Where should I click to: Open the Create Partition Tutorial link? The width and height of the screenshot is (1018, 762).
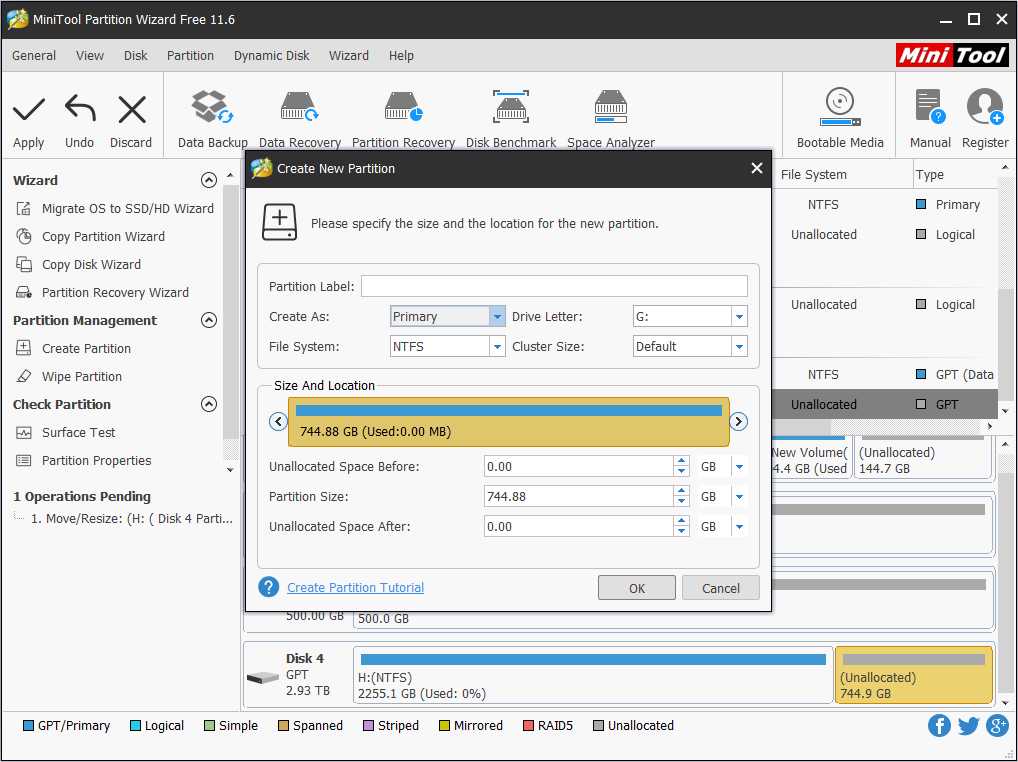355,587
